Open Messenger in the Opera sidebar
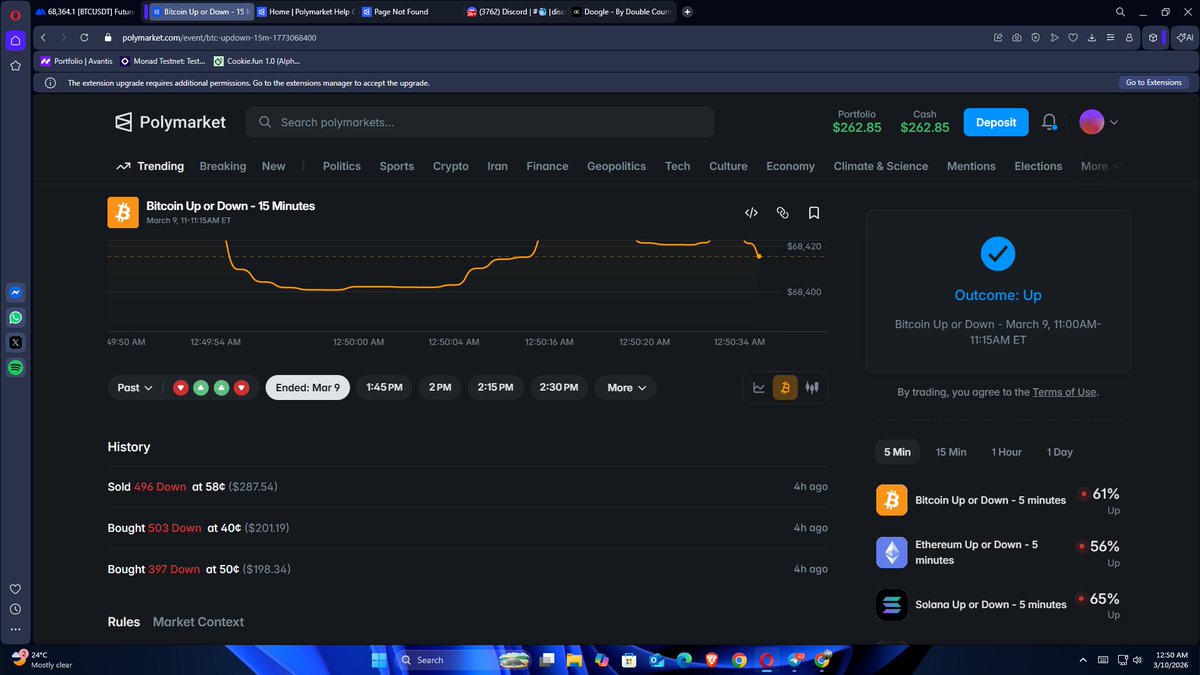 15,293
